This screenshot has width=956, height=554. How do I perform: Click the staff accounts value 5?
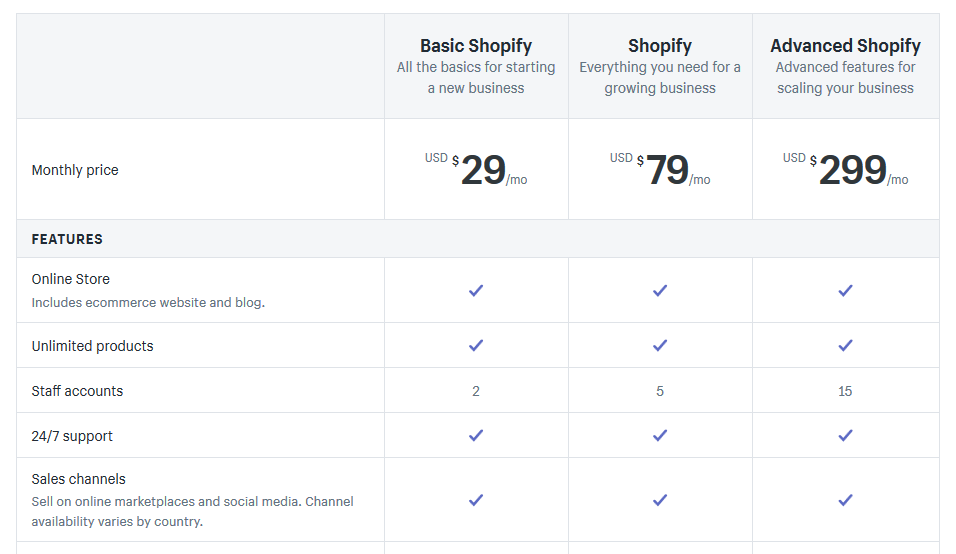pos(660,391)
